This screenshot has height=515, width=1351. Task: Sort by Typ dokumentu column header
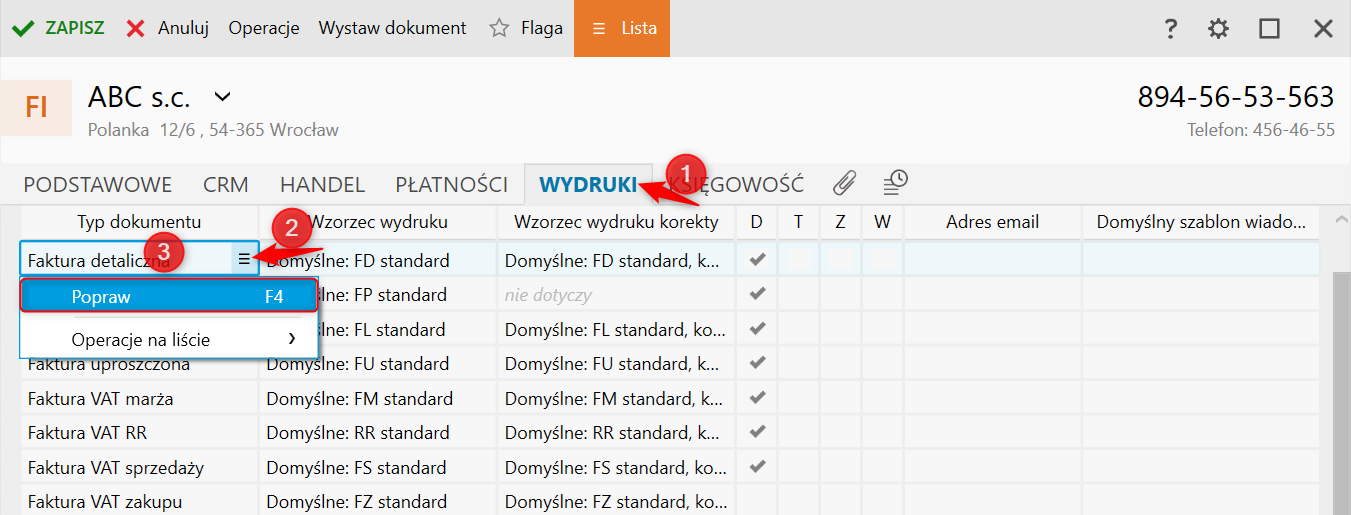click(x=140, y=222)
